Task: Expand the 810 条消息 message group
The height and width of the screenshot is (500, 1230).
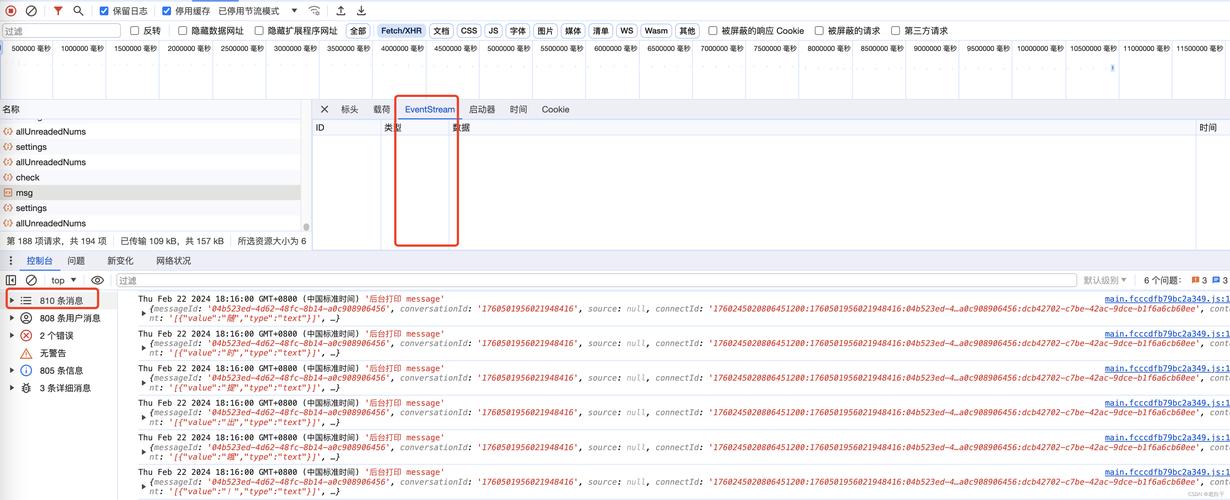Action: 12,300
